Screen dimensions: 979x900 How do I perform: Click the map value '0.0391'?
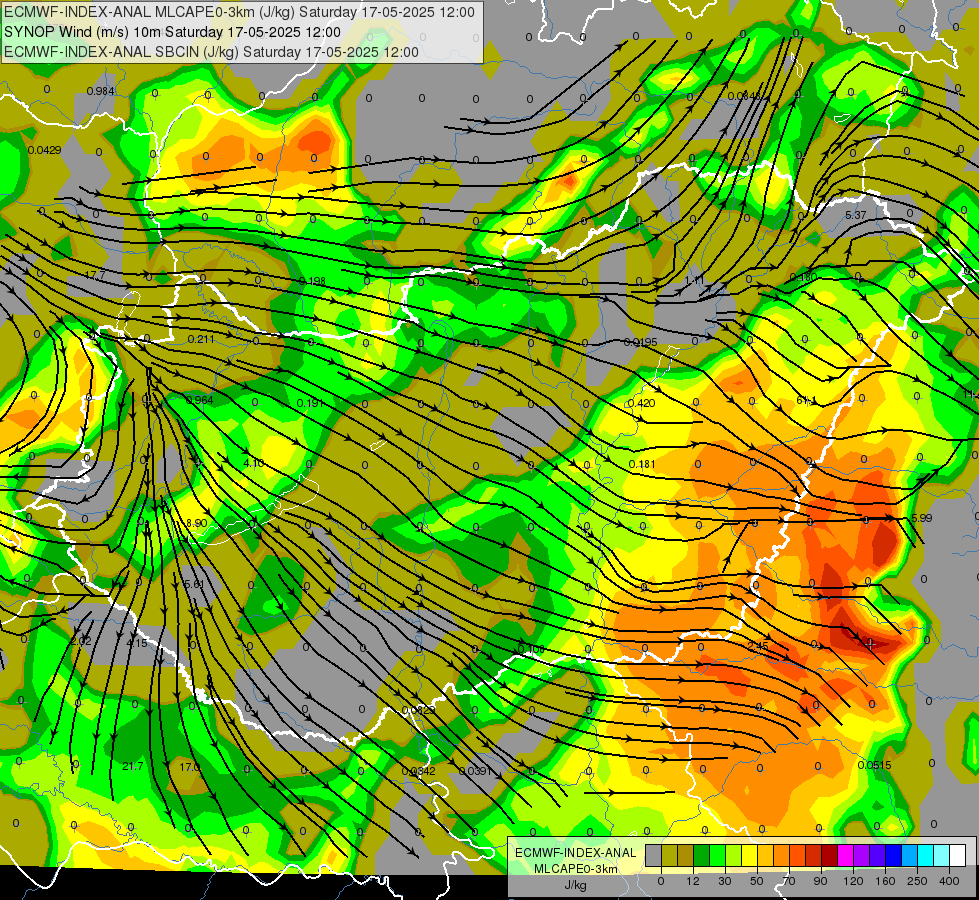476,771
